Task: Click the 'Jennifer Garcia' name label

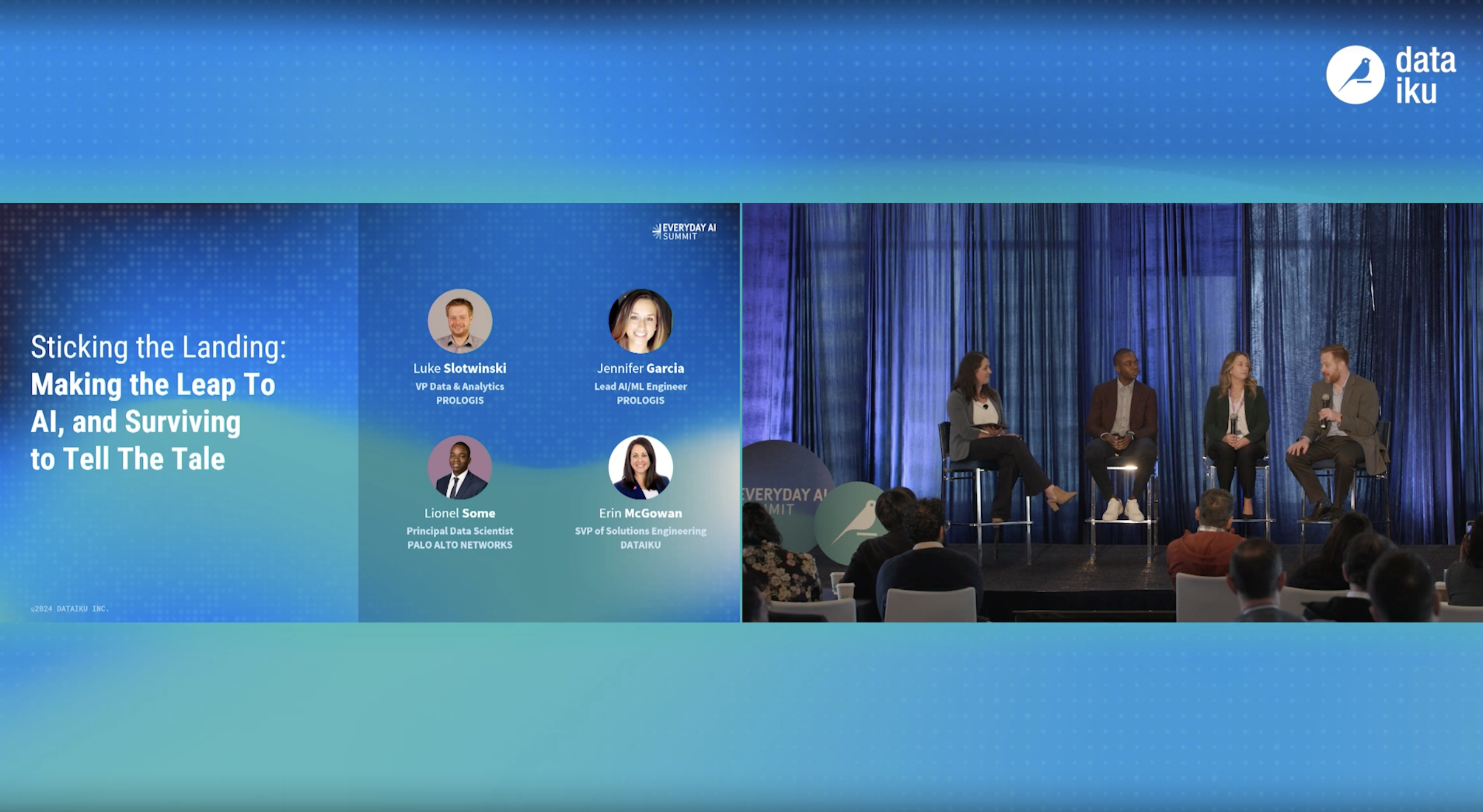Action: [x=640, y=368]
